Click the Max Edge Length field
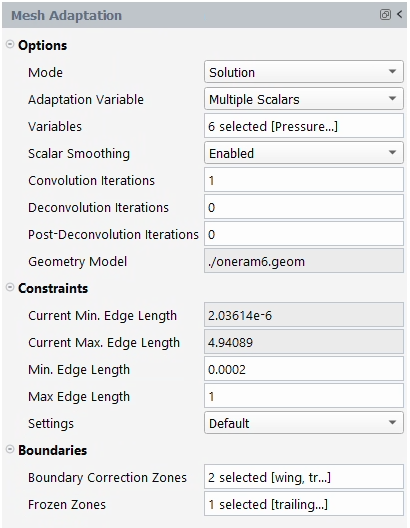The image size is (410, 528). [x=304, y=396]
